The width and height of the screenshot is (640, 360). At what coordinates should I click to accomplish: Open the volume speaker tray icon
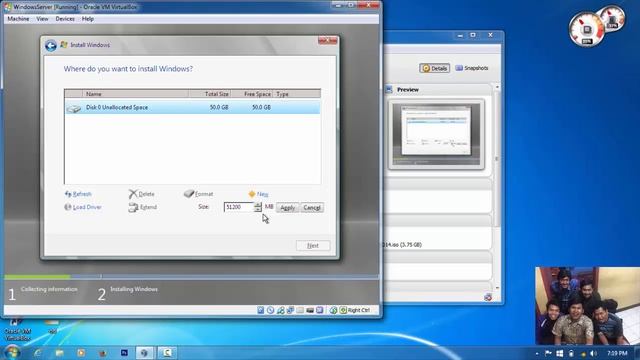tap(593, 353)
